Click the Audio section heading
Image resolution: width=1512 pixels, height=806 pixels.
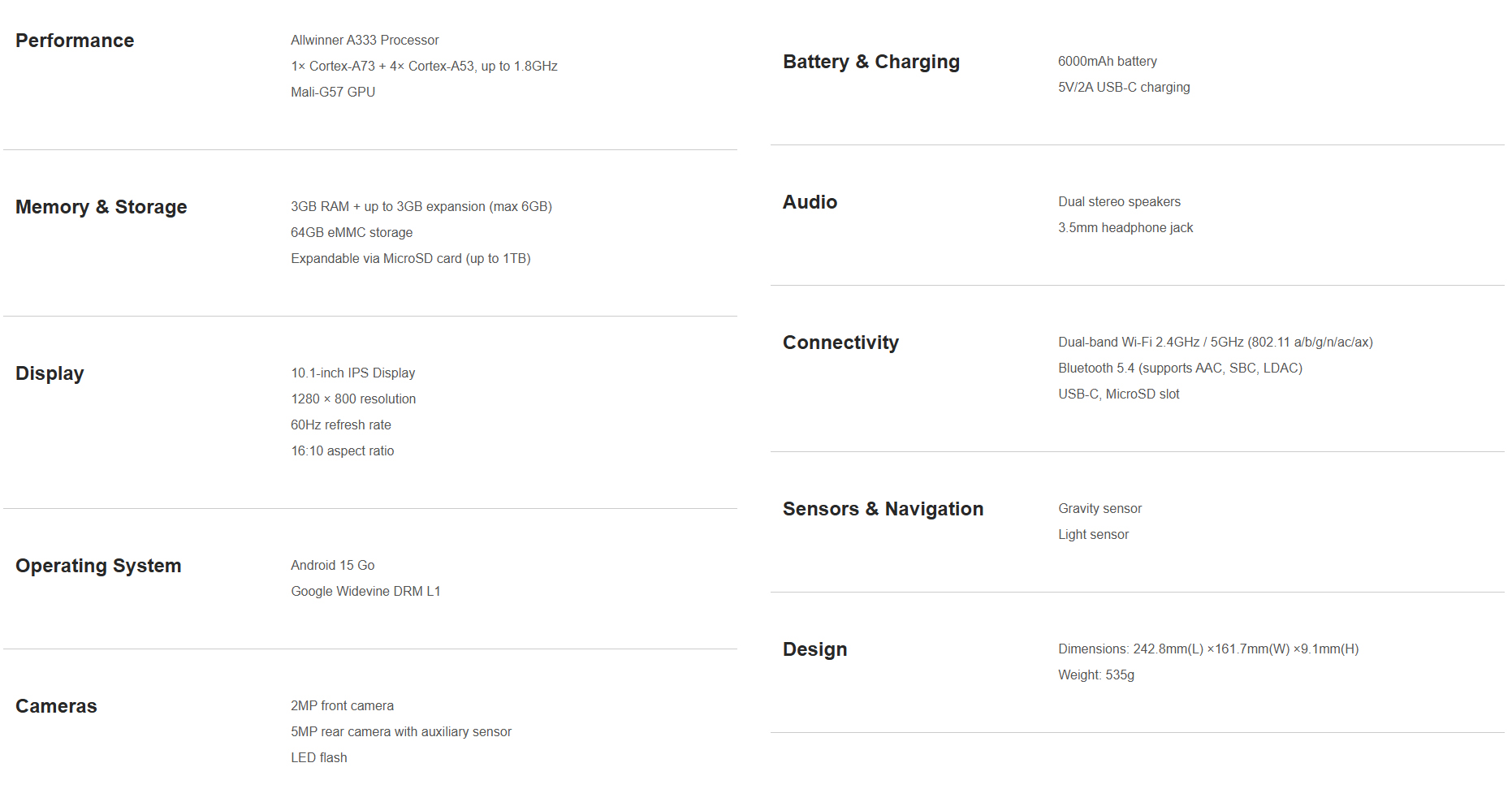810,202
